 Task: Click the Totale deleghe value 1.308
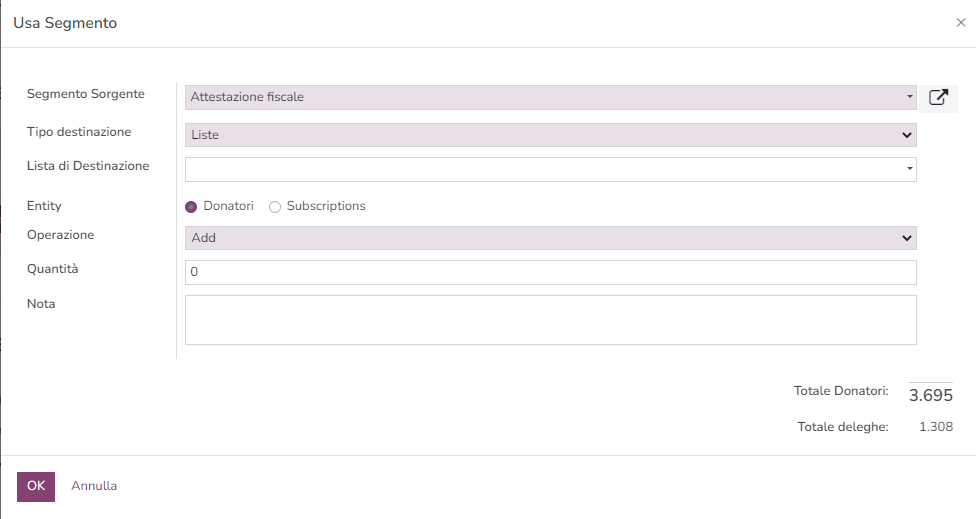935,427
